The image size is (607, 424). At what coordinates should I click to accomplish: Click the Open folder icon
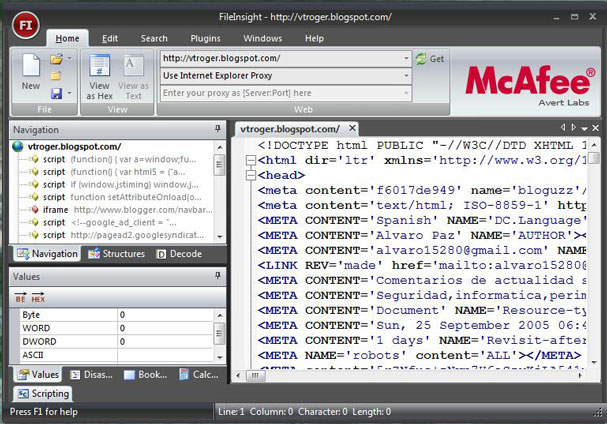[x=57, y=59]
